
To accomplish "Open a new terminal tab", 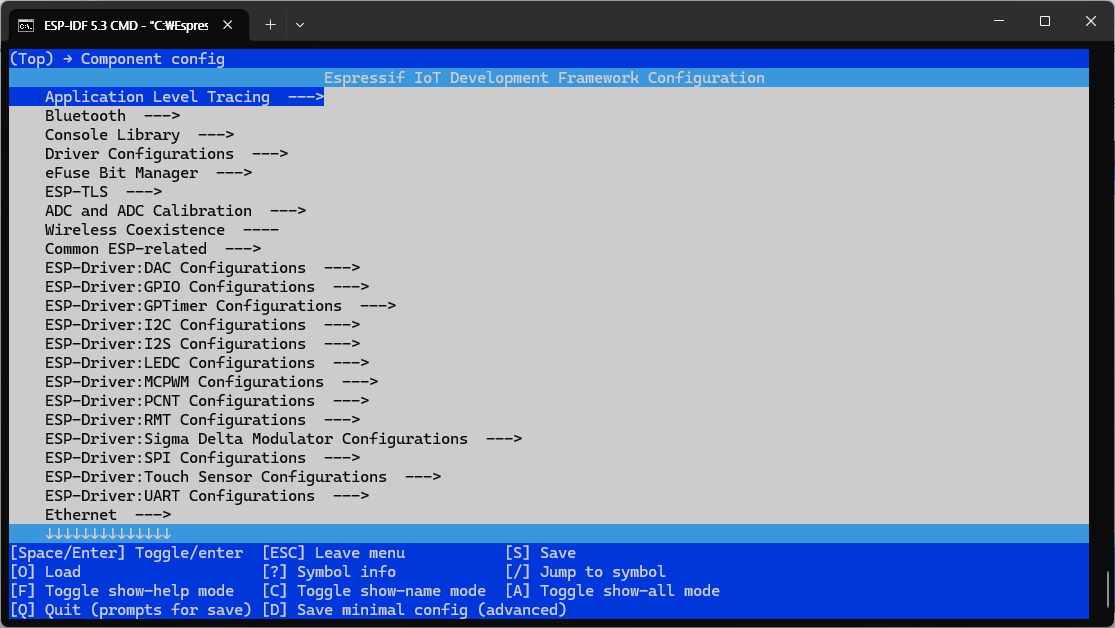I will pyautogui.click(x=270, y=25).
